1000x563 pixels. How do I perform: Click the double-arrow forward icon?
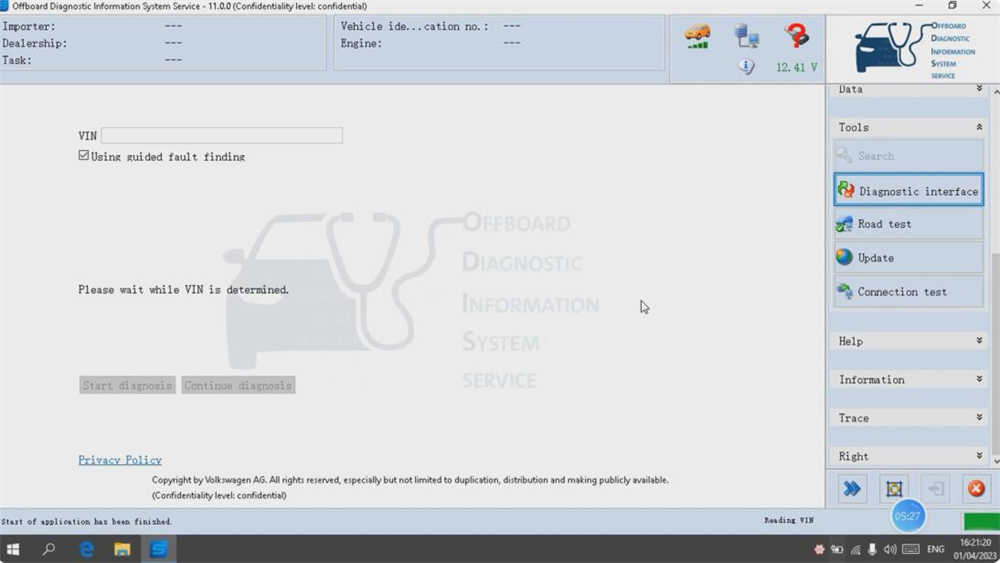[852, 489]
